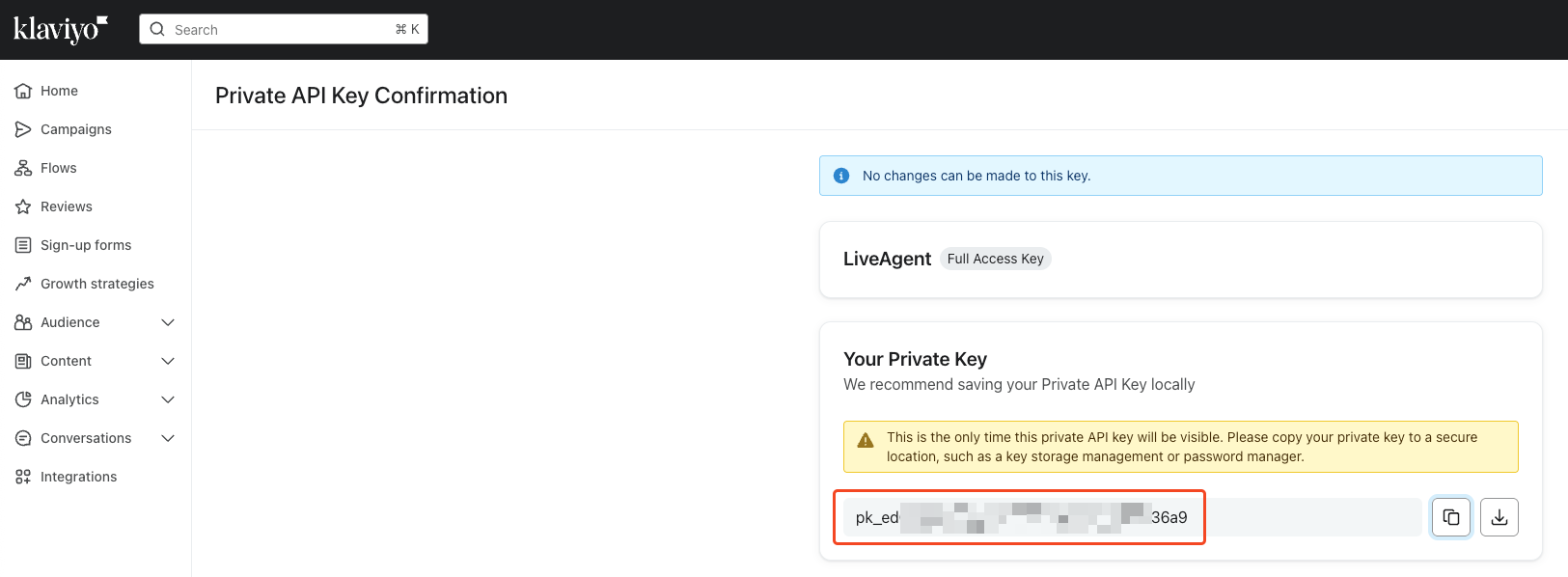Click the Flows icon in sidebar
1568x577 pixels.
click(23, 168)
